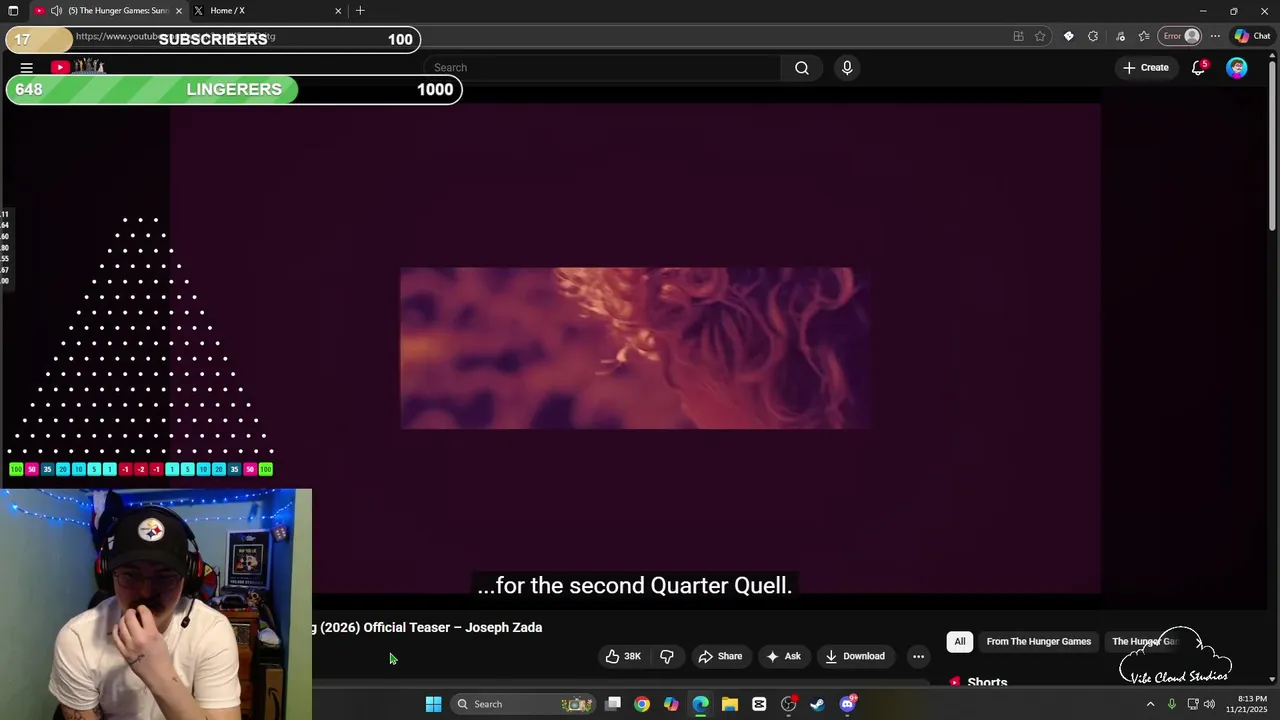The image size is (1280, 720).
Task: Select the All filter chip
Action: coord(960,641)
